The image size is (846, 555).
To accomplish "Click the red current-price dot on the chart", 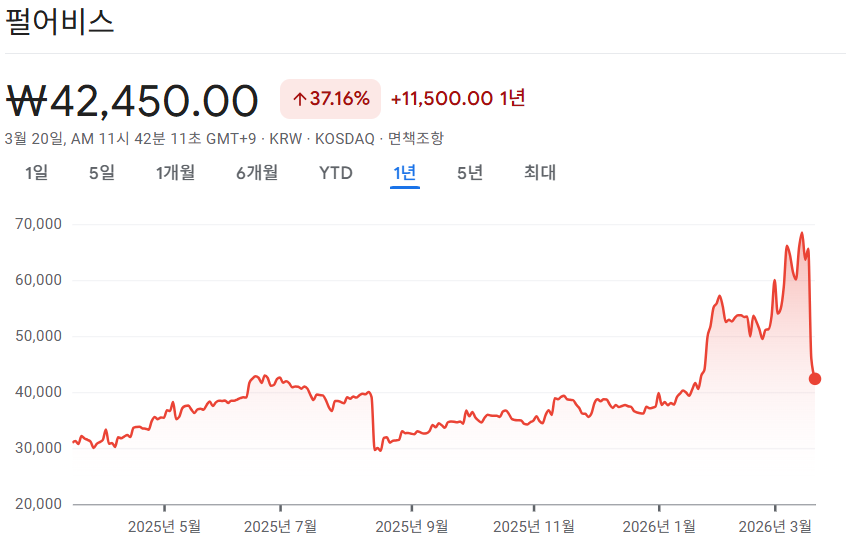I will pyautogui.click(x=815, y=379).
